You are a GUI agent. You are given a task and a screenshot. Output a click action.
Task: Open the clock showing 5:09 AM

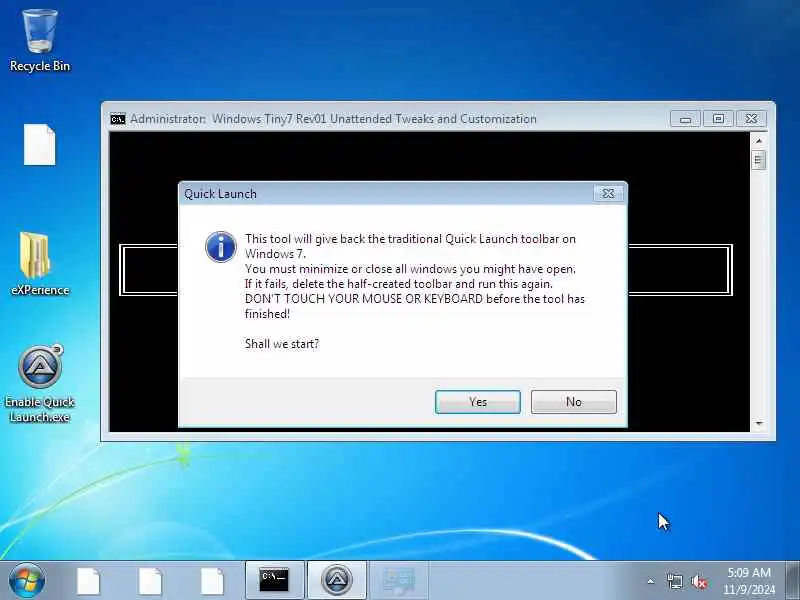pyautogui.click(x=748, y=581)
